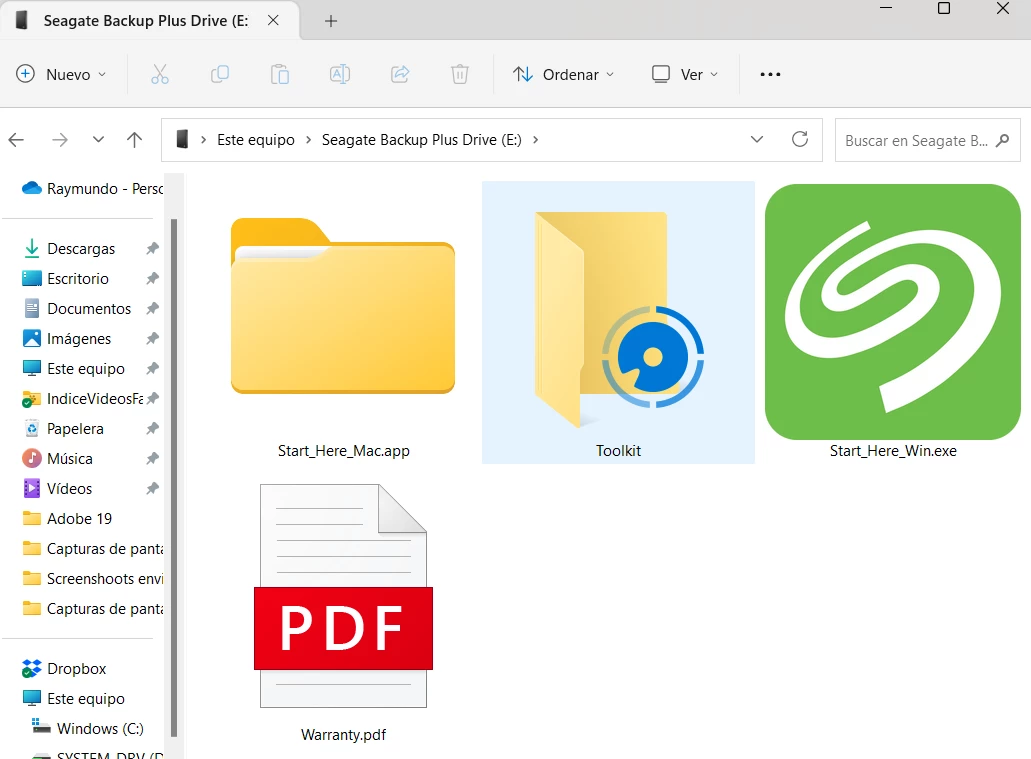Open the Ordenar sort dropdown
1031x759 pixels.
tap(563, 74)
